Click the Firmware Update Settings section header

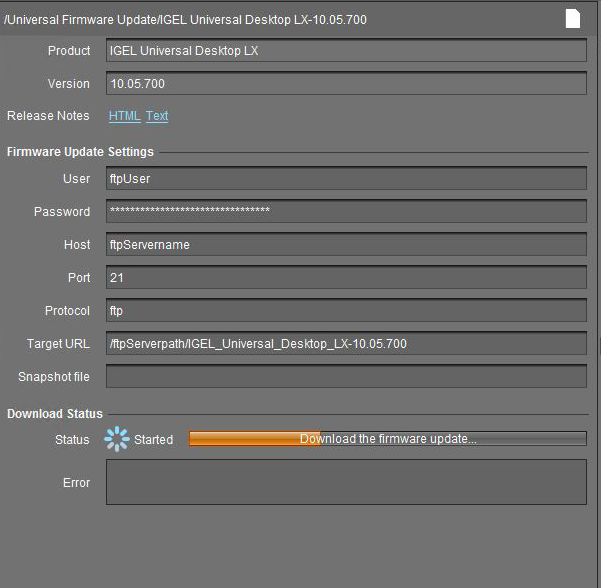[x=80, y=152]
